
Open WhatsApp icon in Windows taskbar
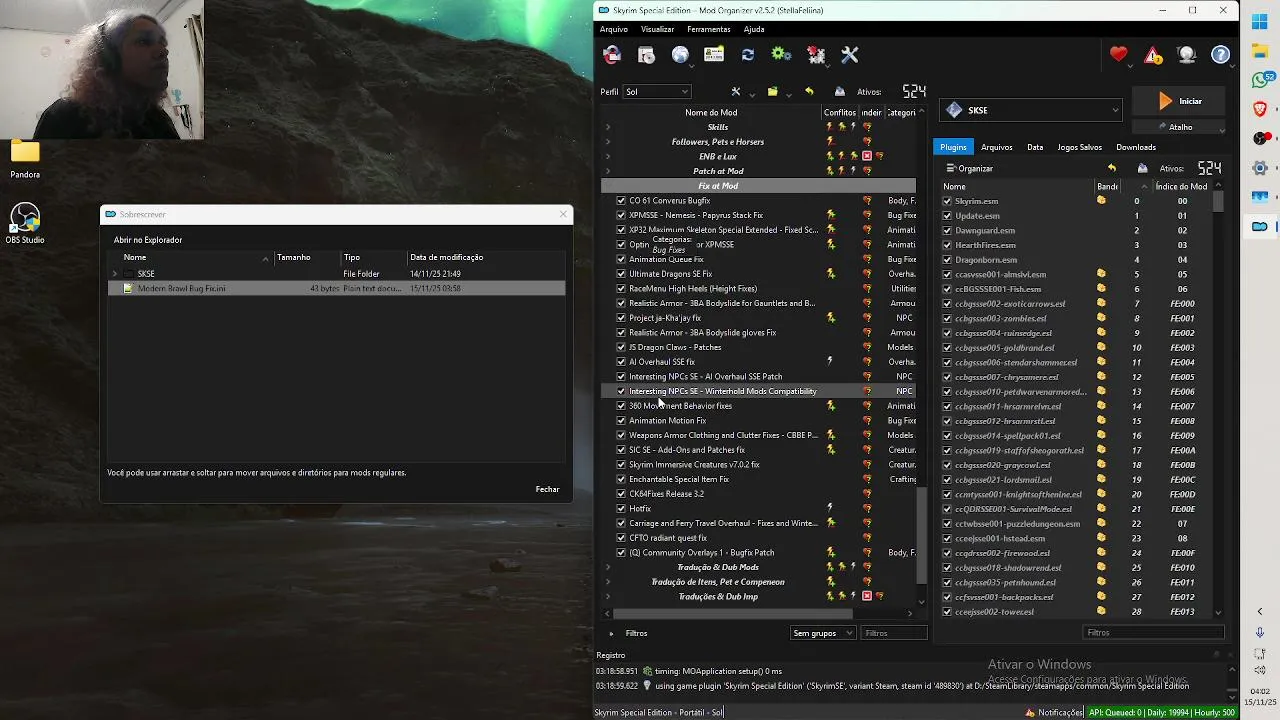1260,79
